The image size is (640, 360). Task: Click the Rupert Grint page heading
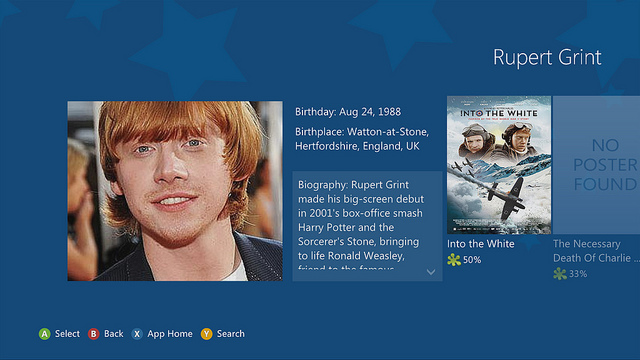547,57
